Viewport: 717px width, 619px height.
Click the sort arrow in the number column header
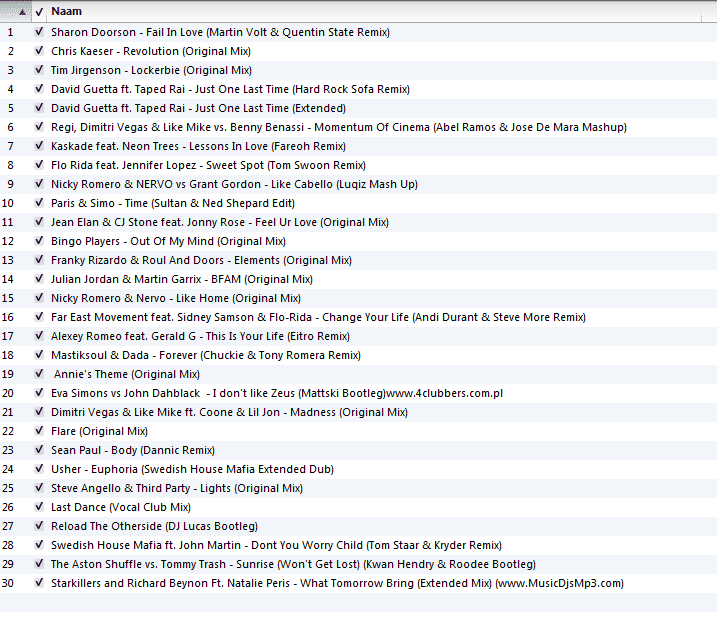tap(22, 12)
